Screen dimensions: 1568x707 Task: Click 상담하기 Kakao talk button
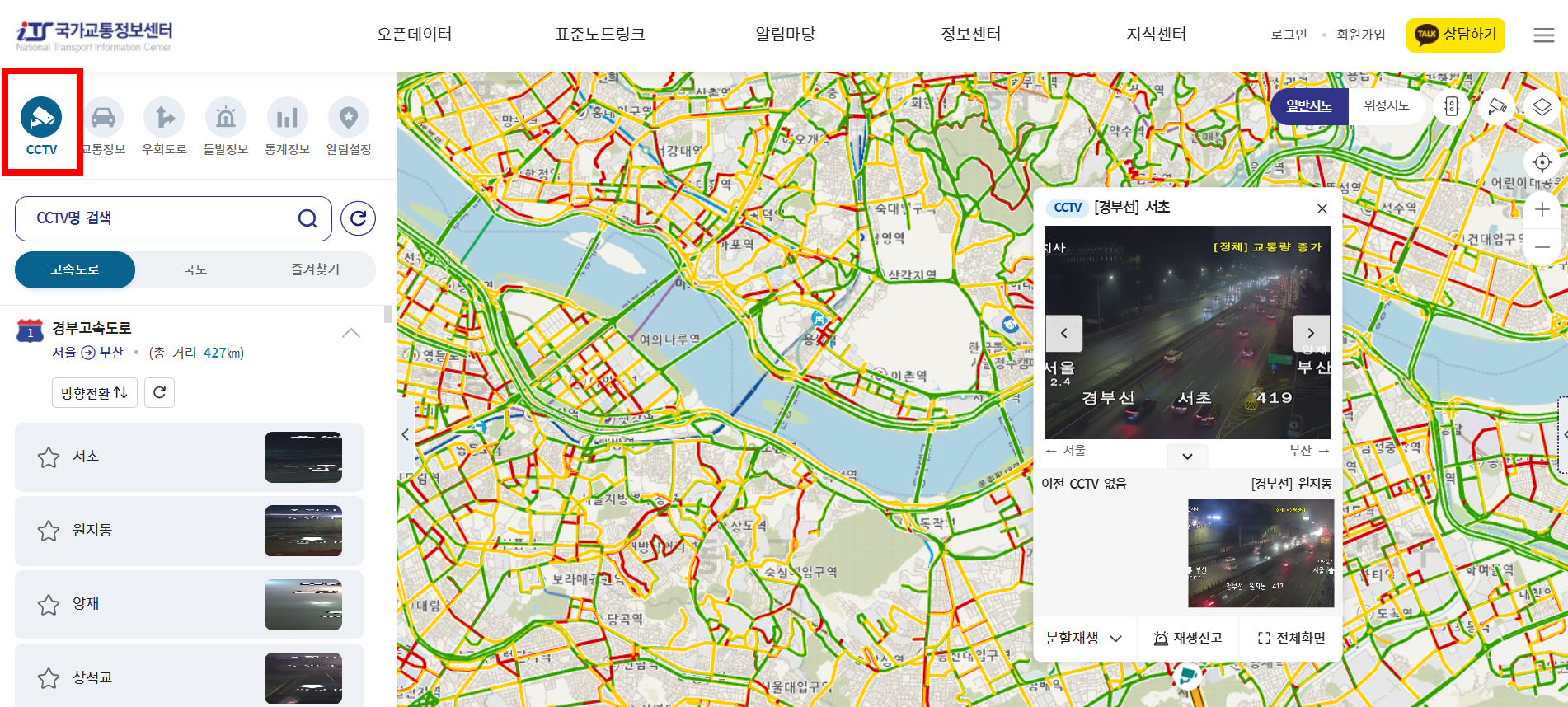tap(1456, 35)
